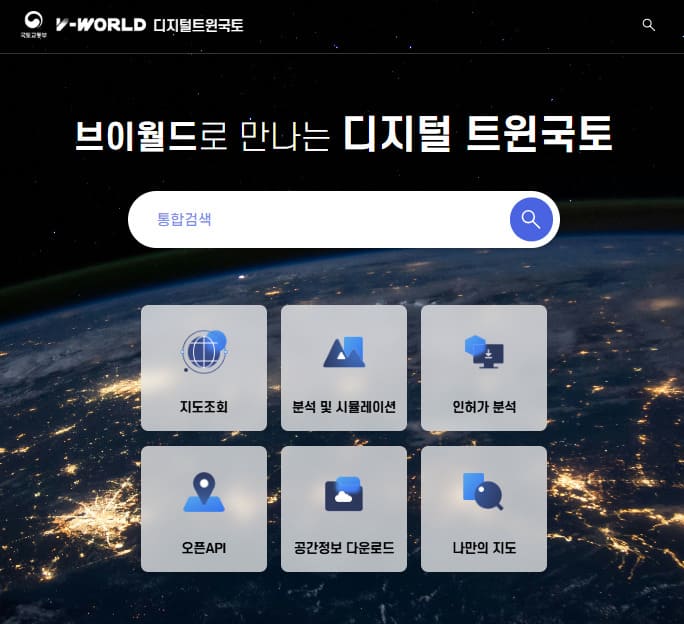The height and width of the screenshot is (624, 684).
Task: Open the 오픈API map pin icon
Action: pos(204,492)
